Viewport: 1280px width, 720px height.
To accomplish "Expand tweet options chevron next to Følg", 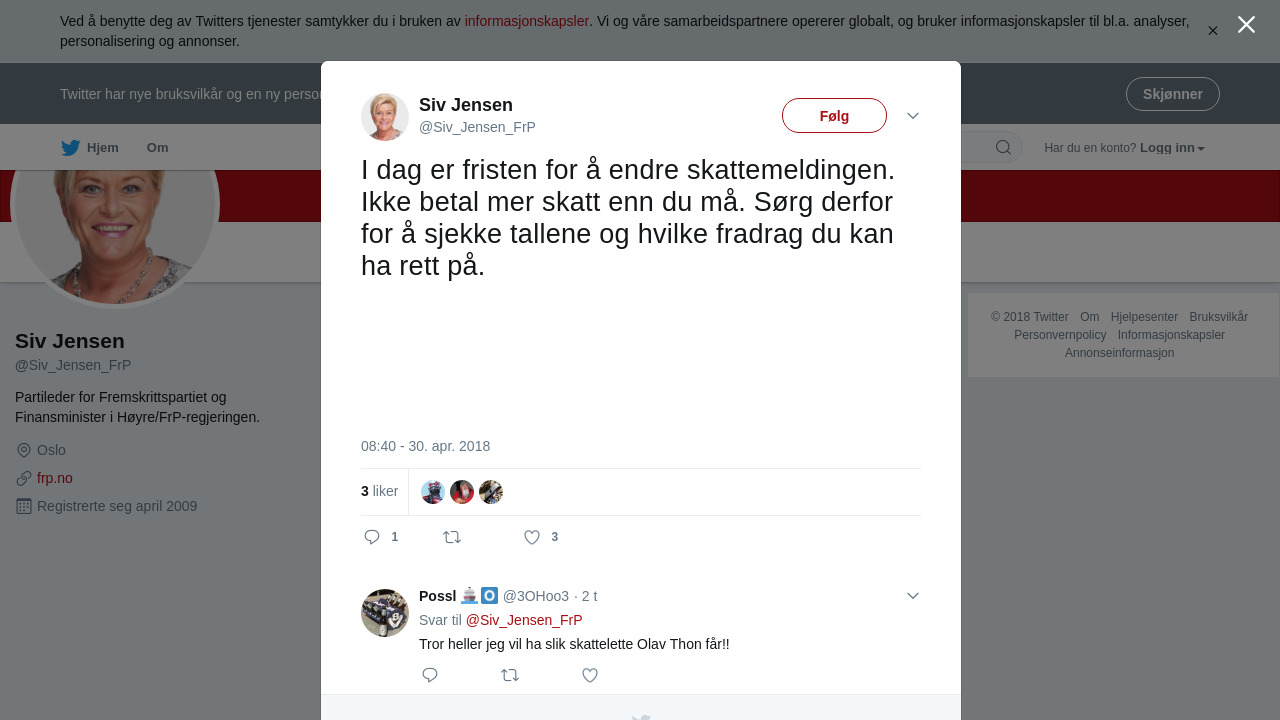I will click(913, 116).
